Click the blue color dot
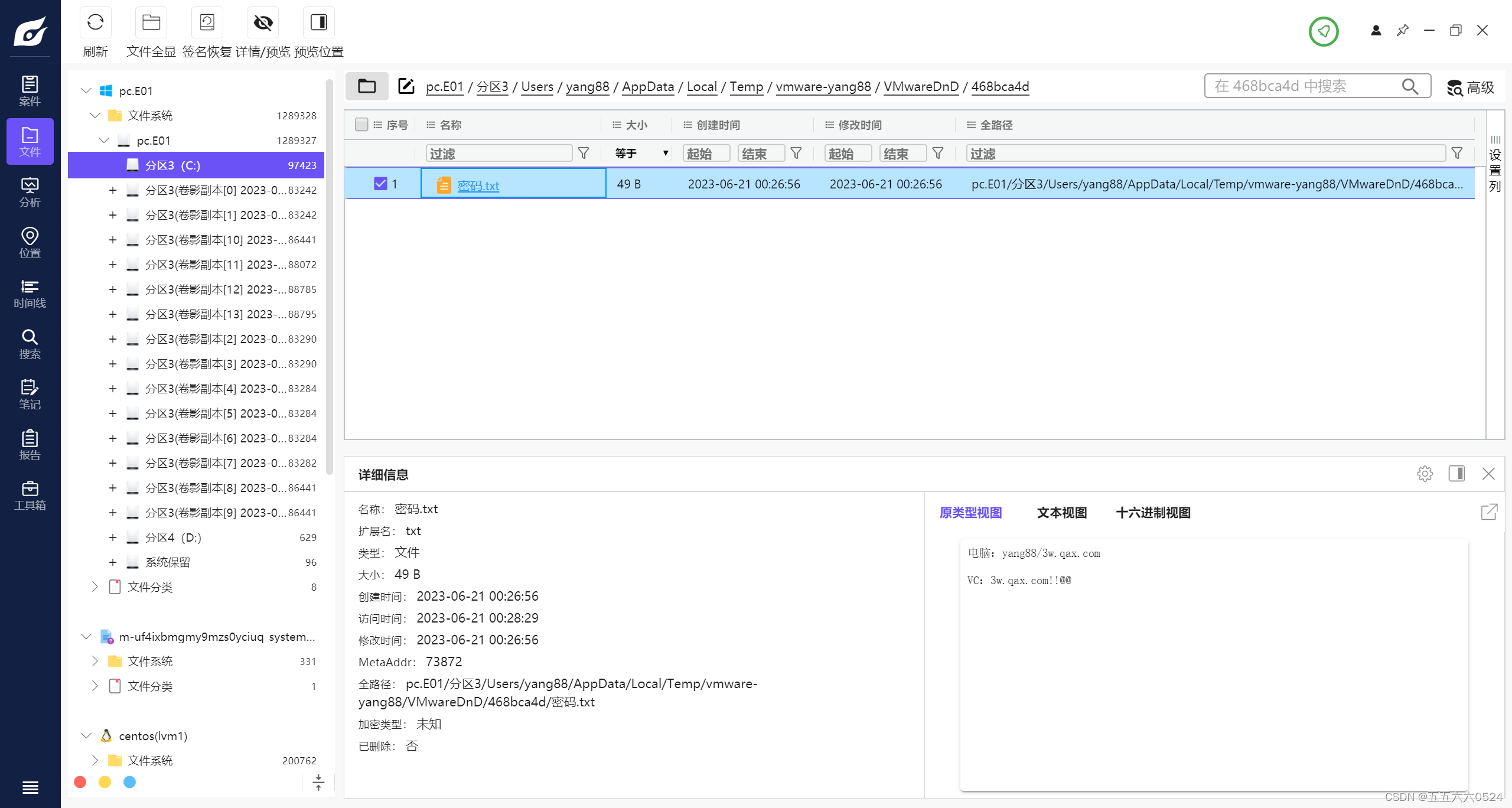Screen dimensions: 1512x808 click(x=129, y=782)
